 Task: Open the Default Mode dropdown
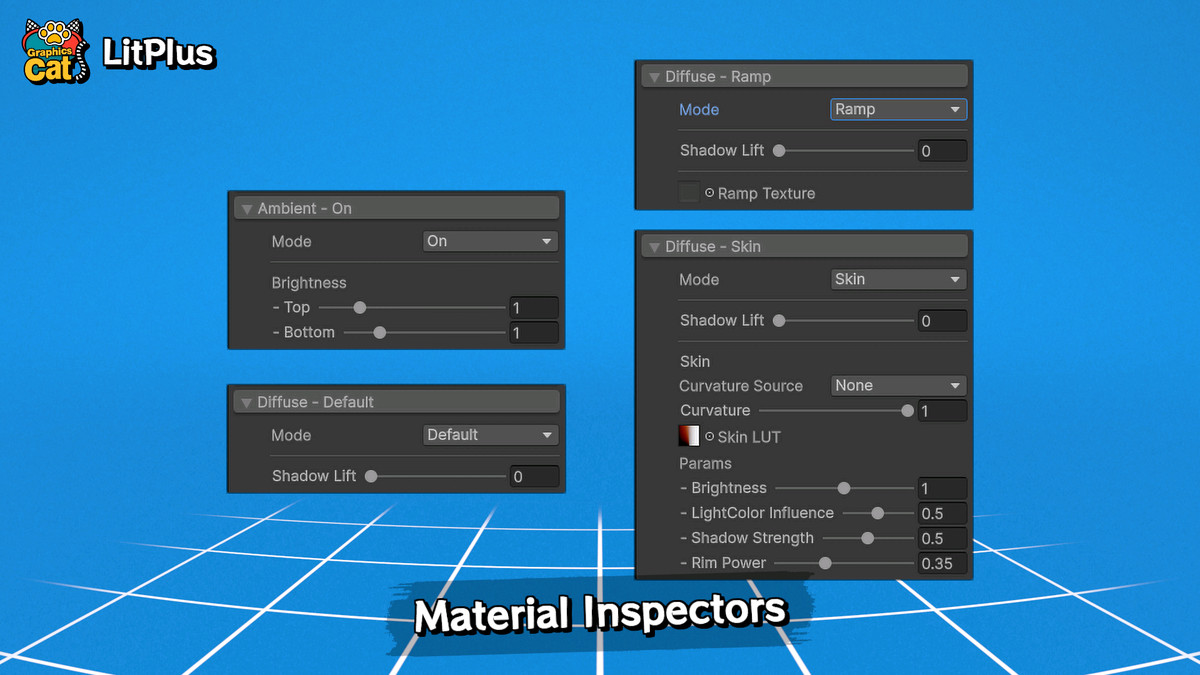point(489,435)
